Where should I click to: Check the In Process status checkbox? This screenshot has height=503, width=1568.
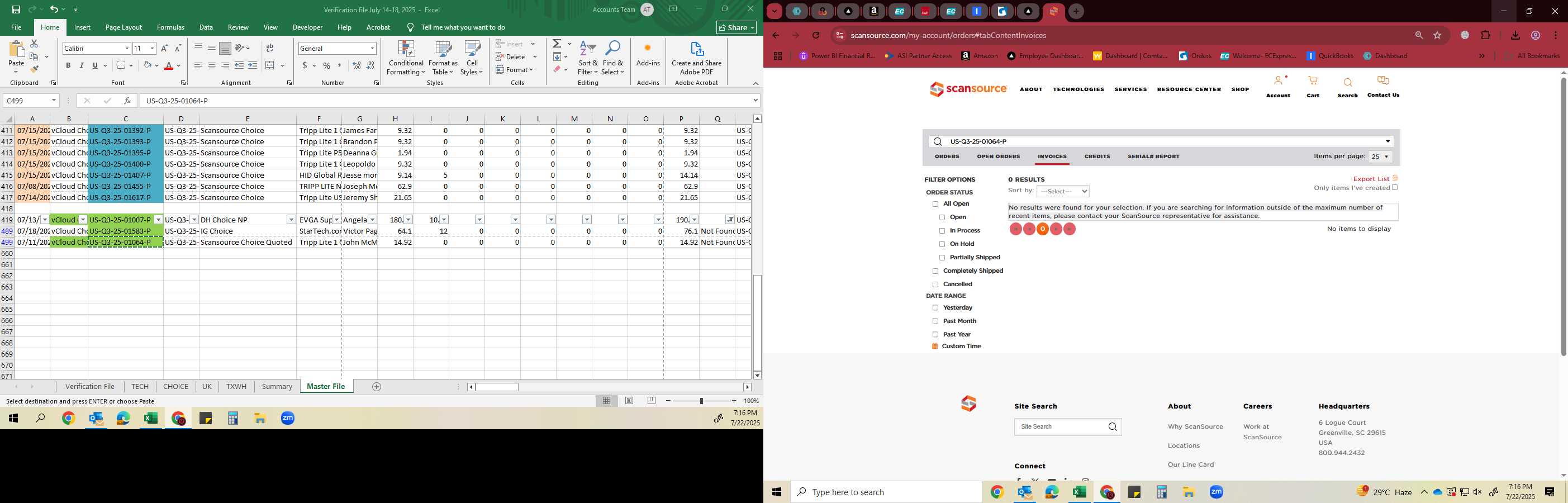[x=942, y=231]
